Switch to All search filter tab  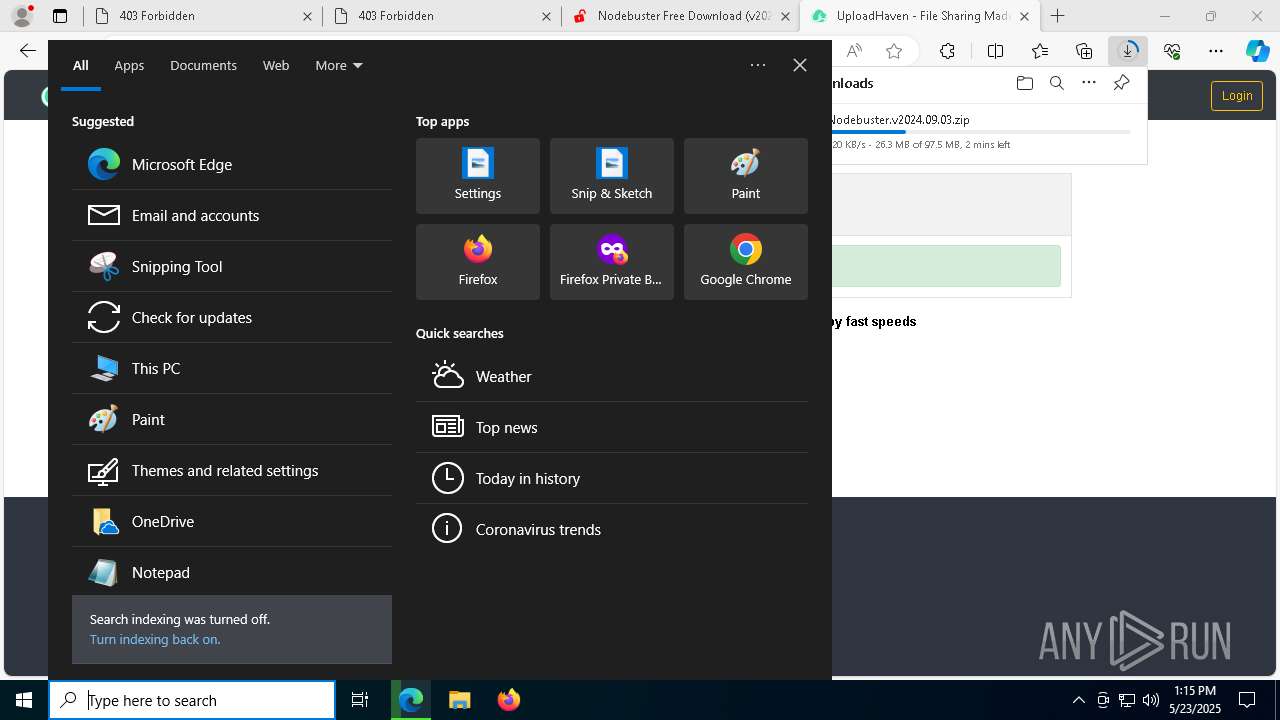pos(81,65)
